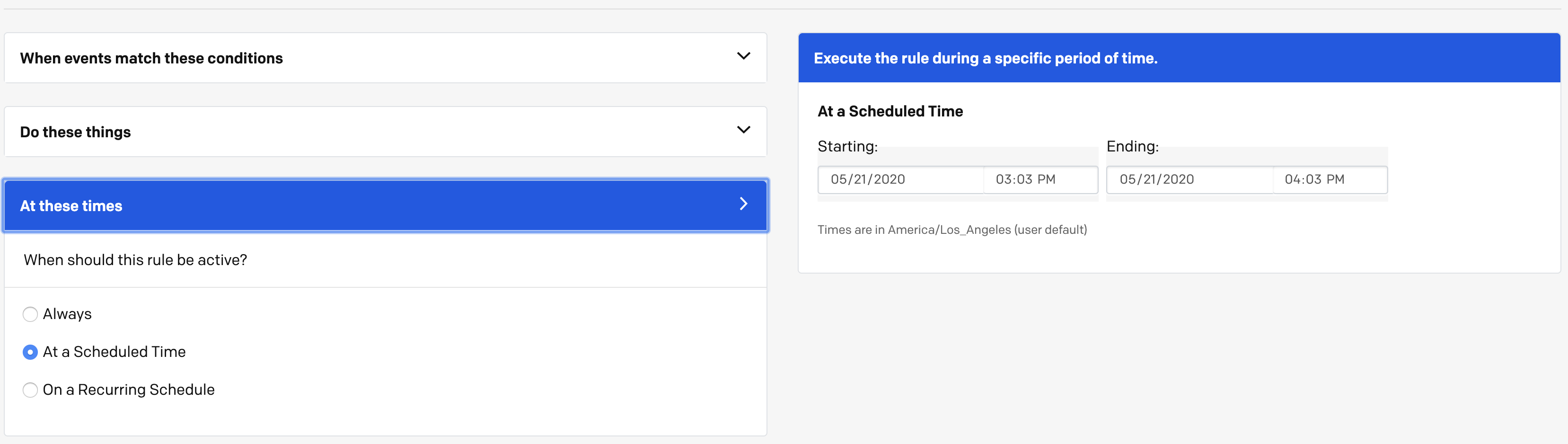Click the chevron arrow beside "When events match these conditions"
1568x444 pixels.
coord(743,56)
